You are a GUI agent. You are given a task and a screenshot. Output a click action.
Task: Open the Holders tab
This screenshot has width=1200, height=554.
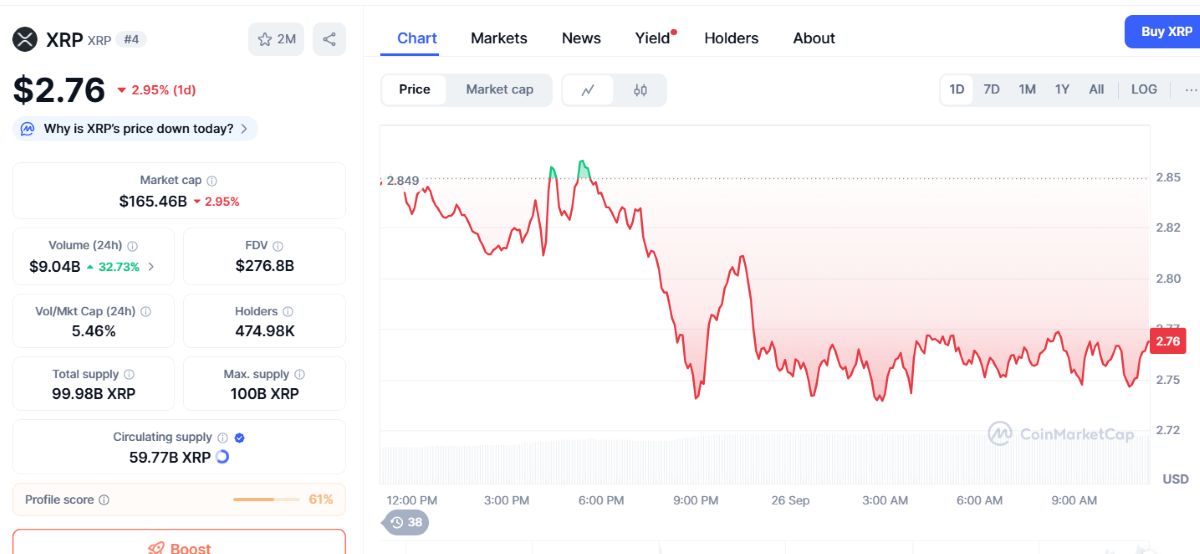tap(731, 38)
